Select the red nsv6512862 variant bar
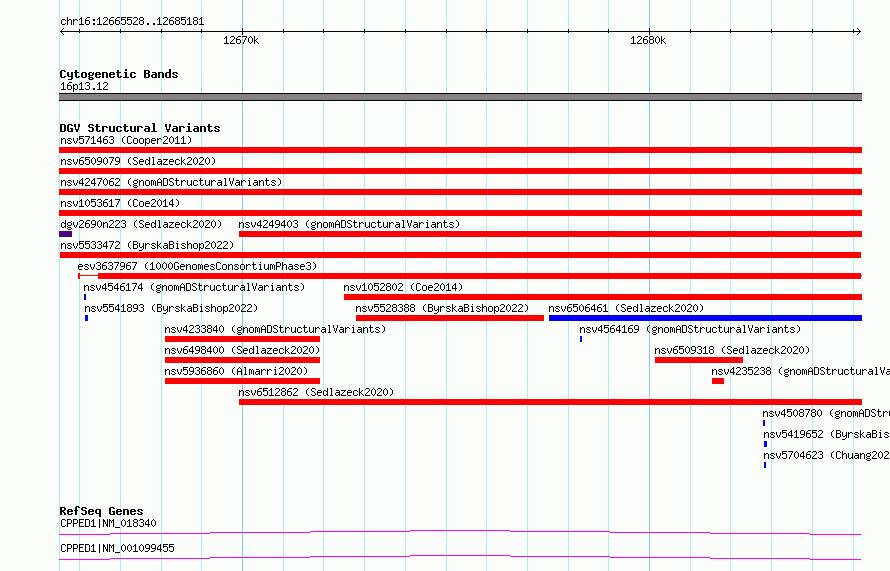 click(551, 402)
